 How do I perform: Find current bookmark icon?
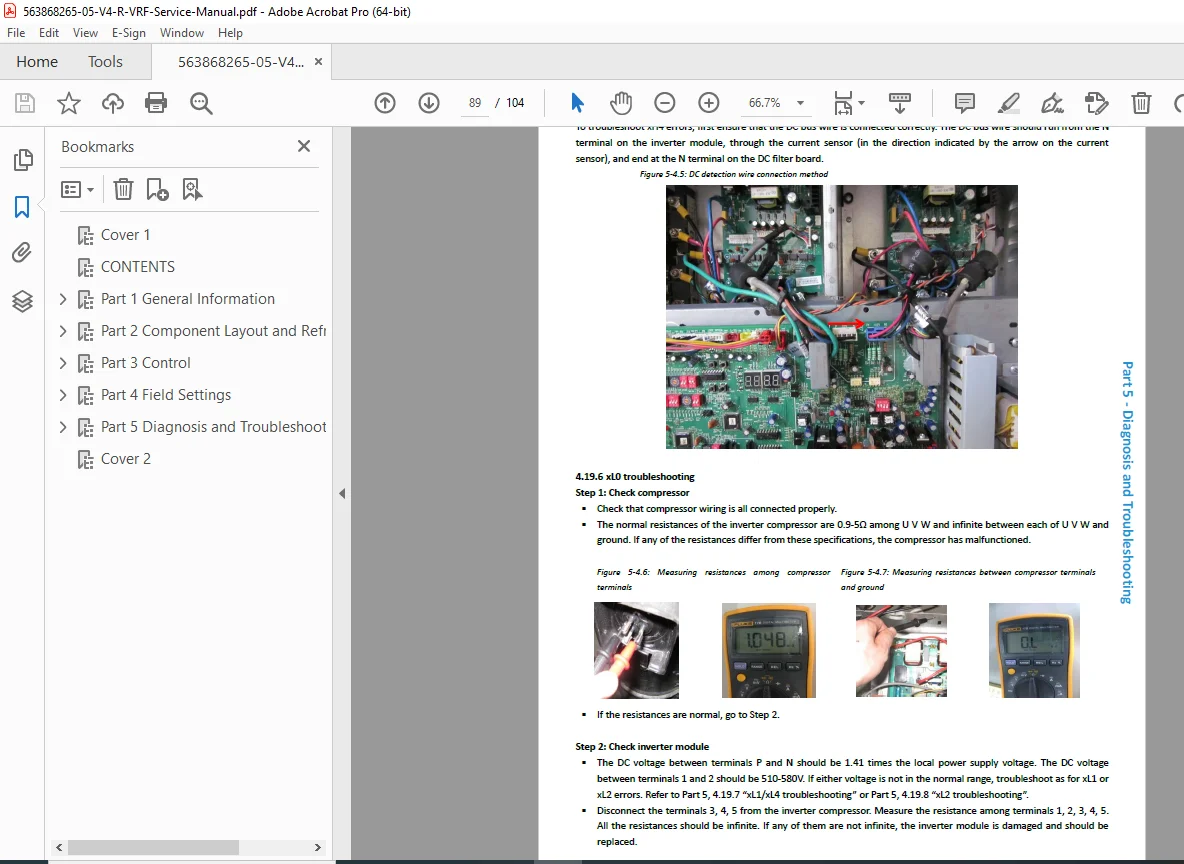pyautogui.click(x=192, y=189)
